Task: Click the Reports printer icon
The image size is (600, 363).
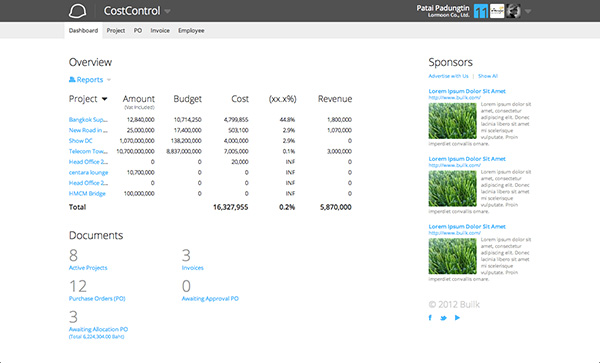Action: 72,80
